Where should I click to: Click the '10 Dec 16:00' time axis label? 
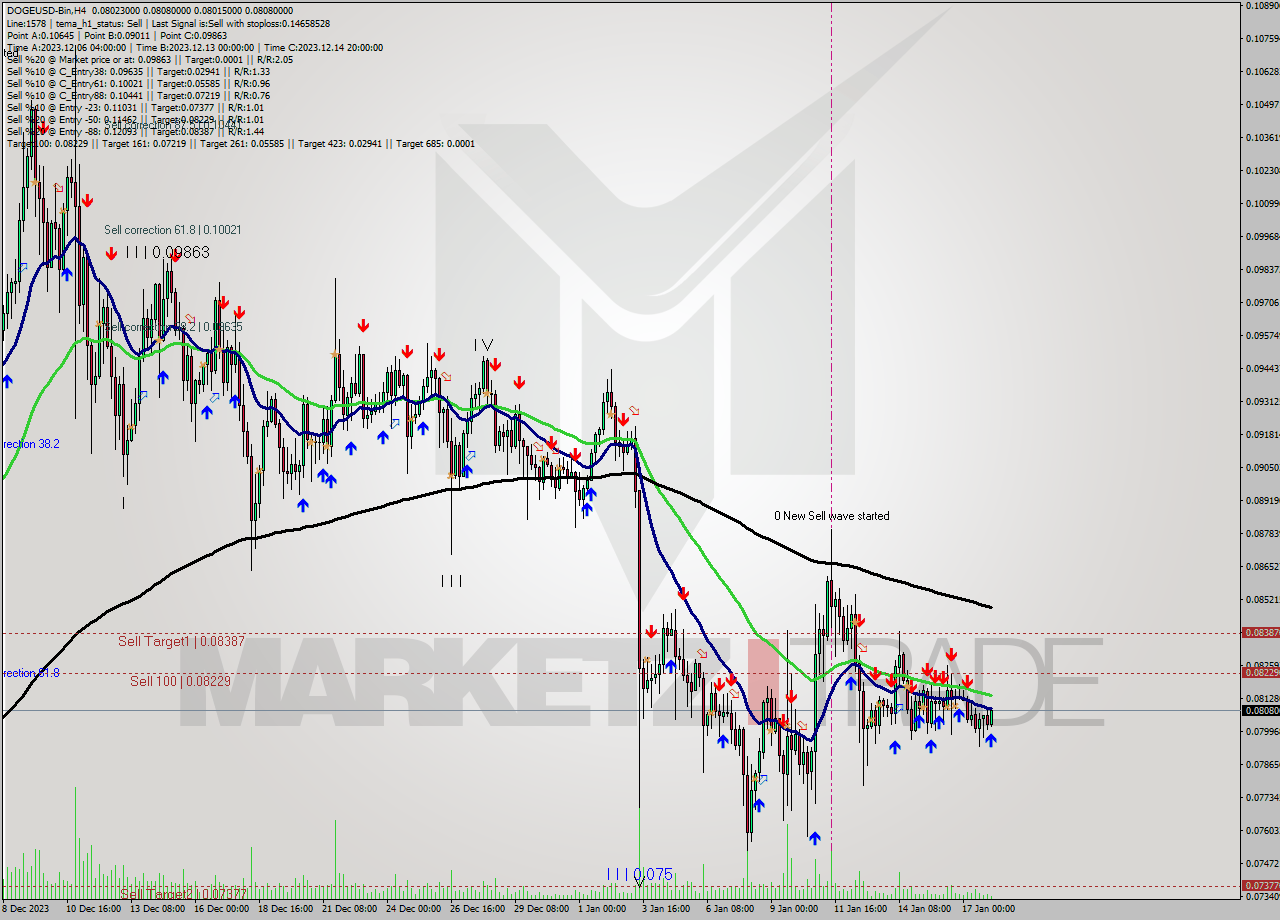click(94, 909)
